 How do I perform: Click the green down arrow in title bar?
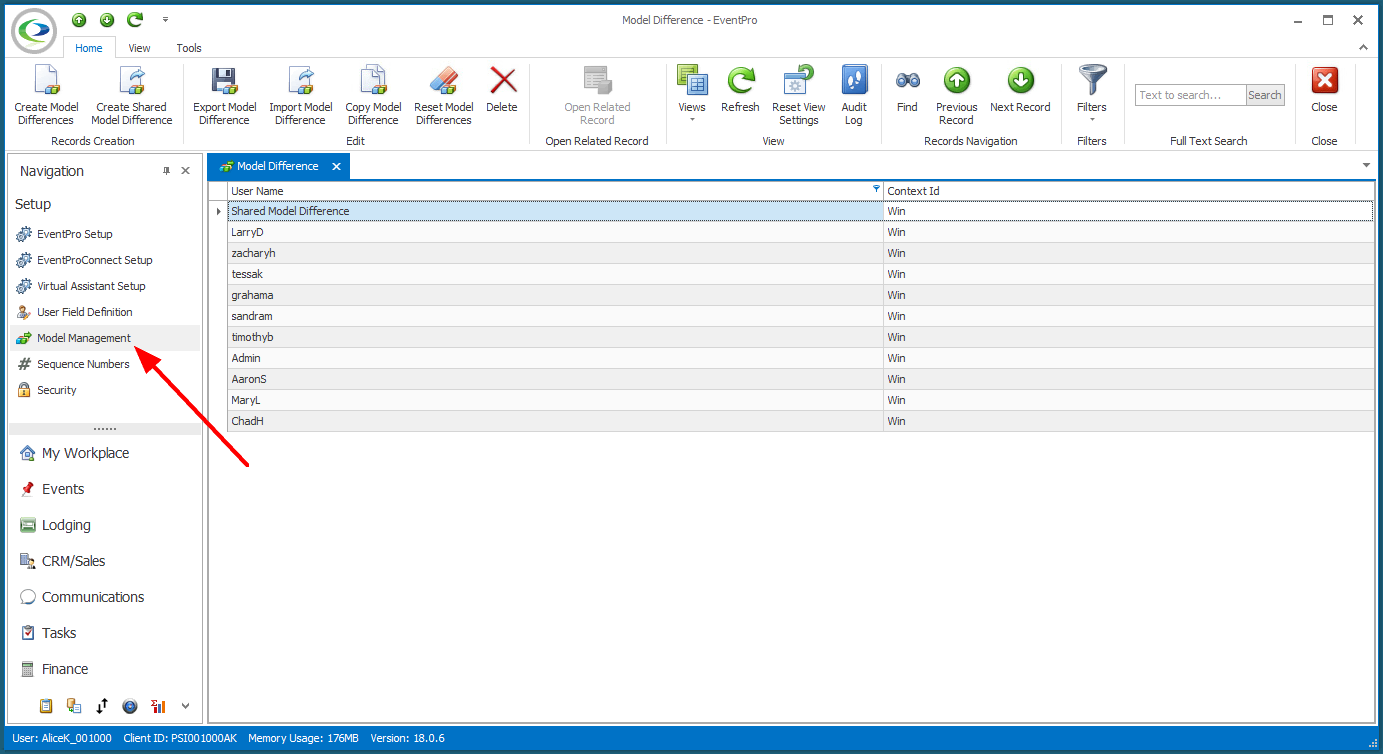coord(107,20)
